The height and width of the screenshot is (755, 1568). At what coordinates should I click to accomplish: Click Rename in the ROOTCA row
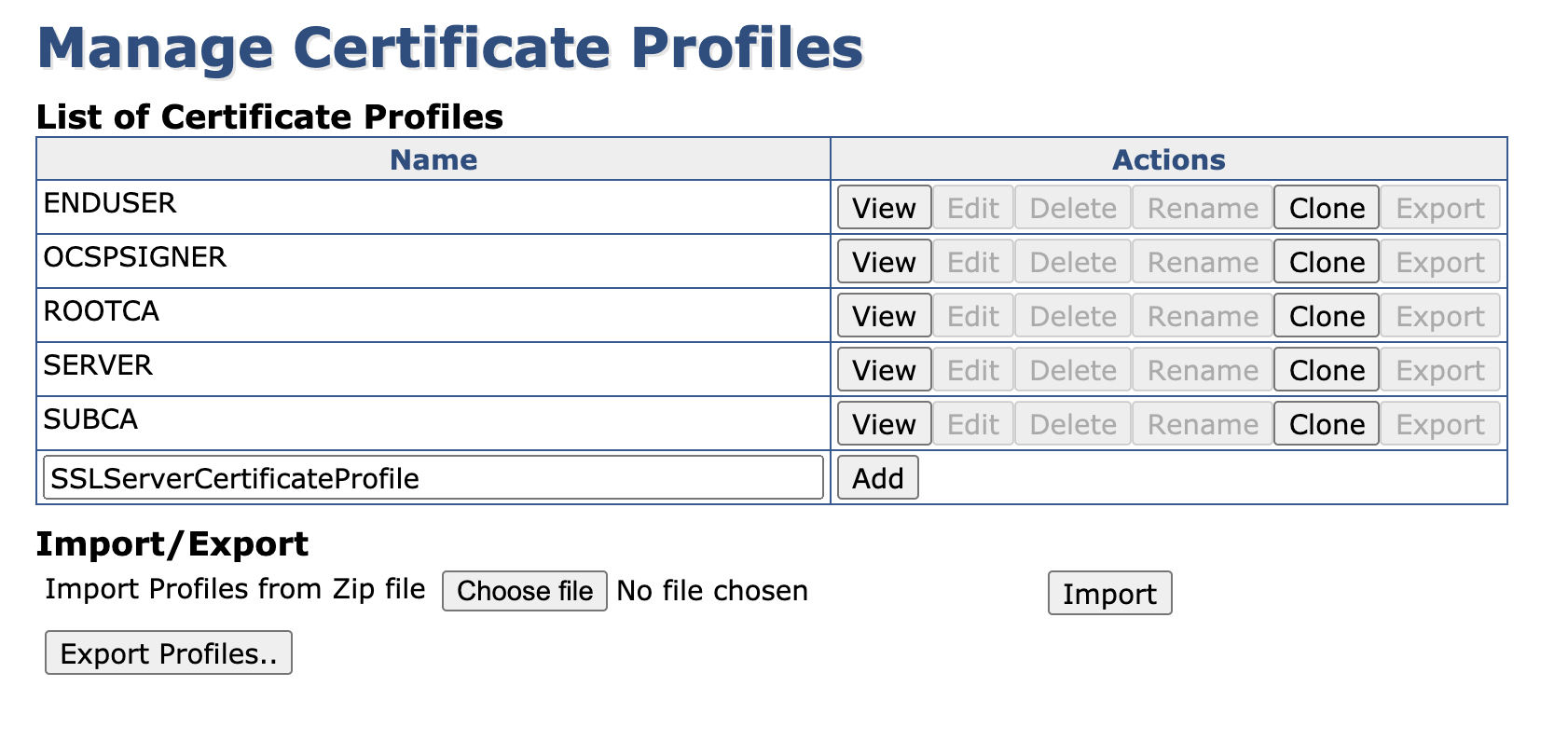(x=1203, y=316)
